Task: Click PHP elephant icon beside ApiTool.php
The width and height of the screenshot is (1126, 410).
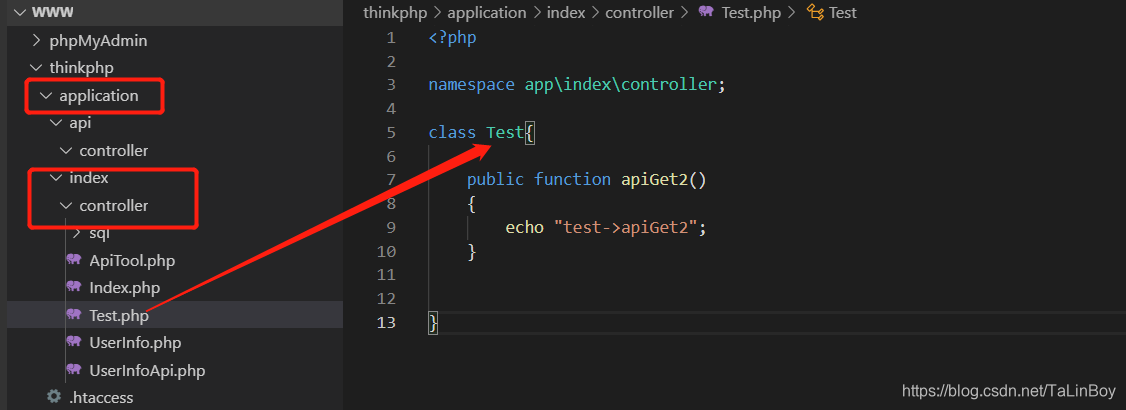Action: point(73,260)
